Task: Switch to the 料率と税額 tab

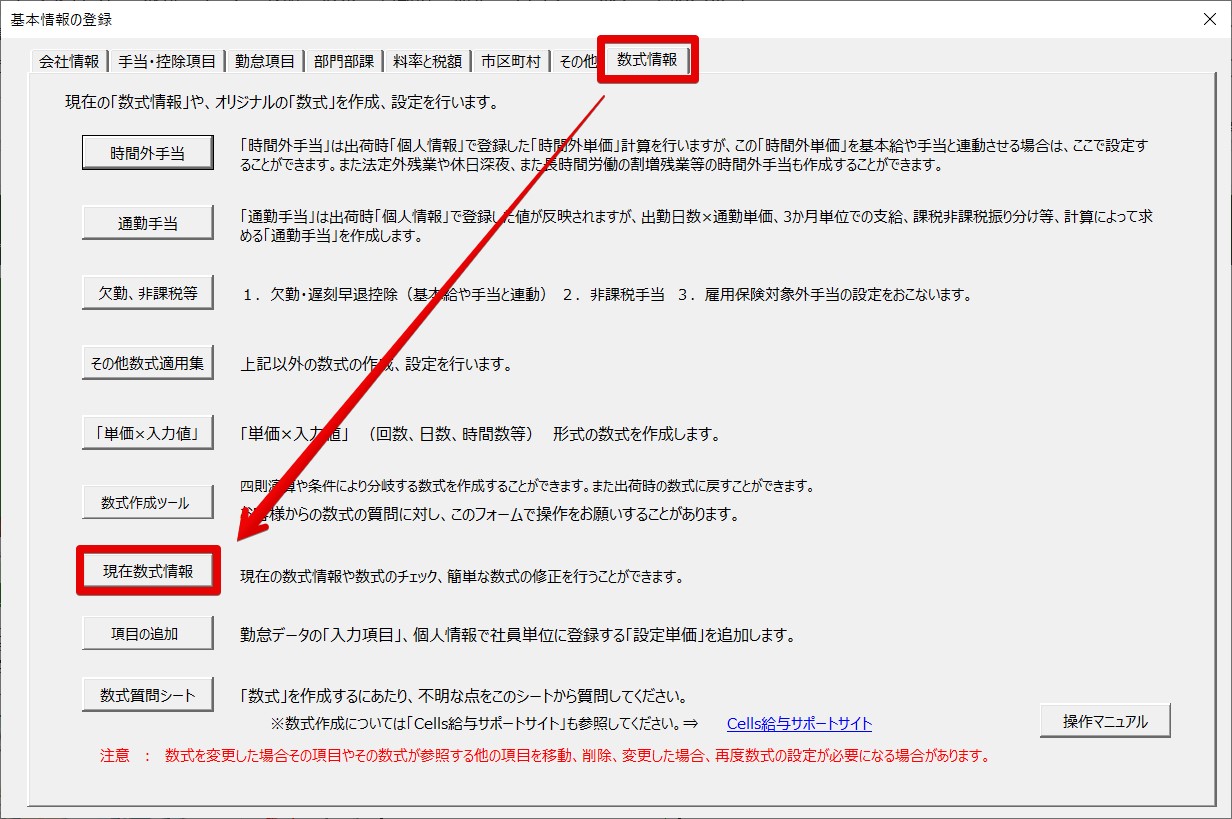Action: 427,62
